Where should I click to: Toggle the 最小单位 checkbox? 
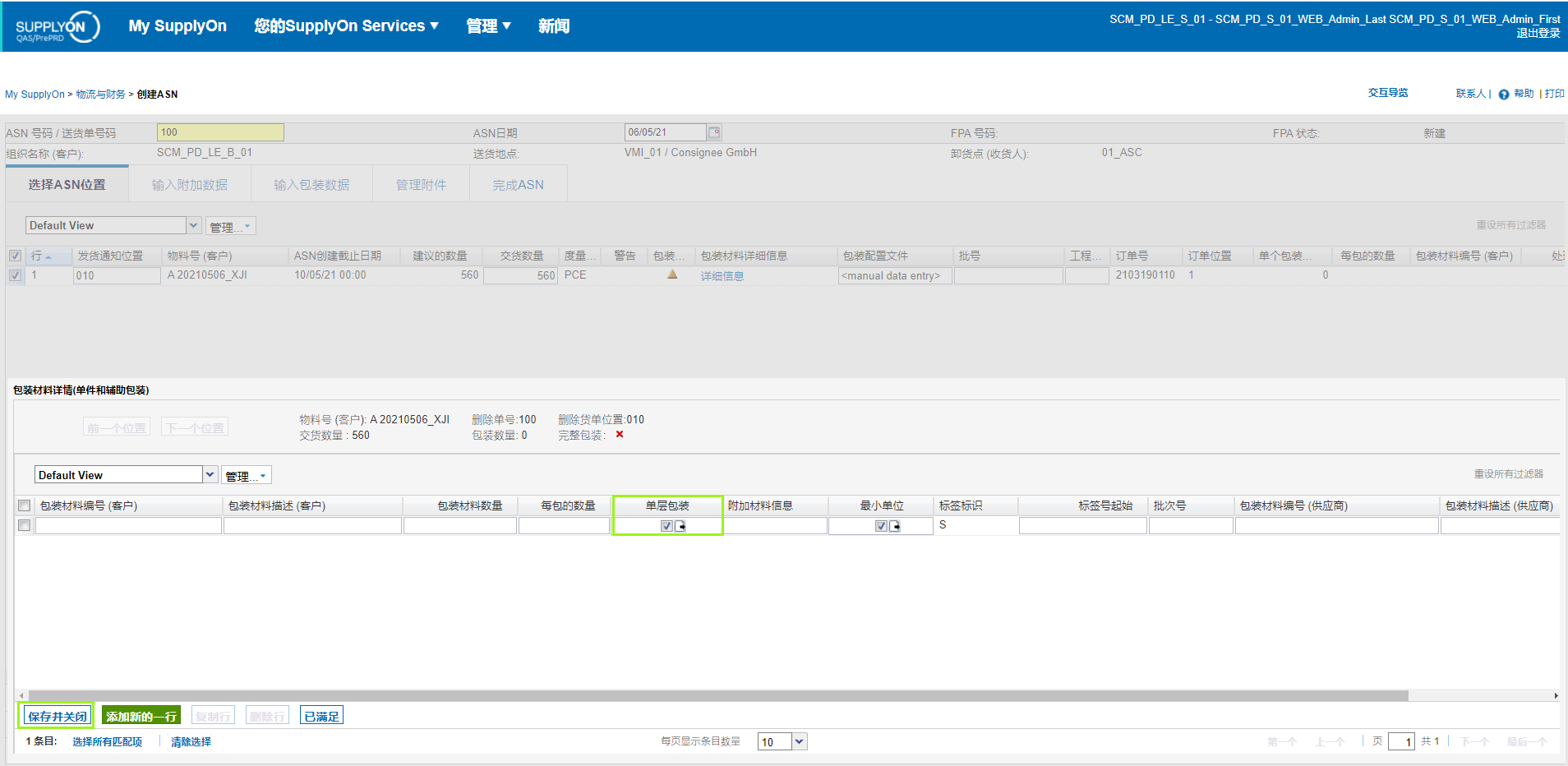(x=881, y=526)
